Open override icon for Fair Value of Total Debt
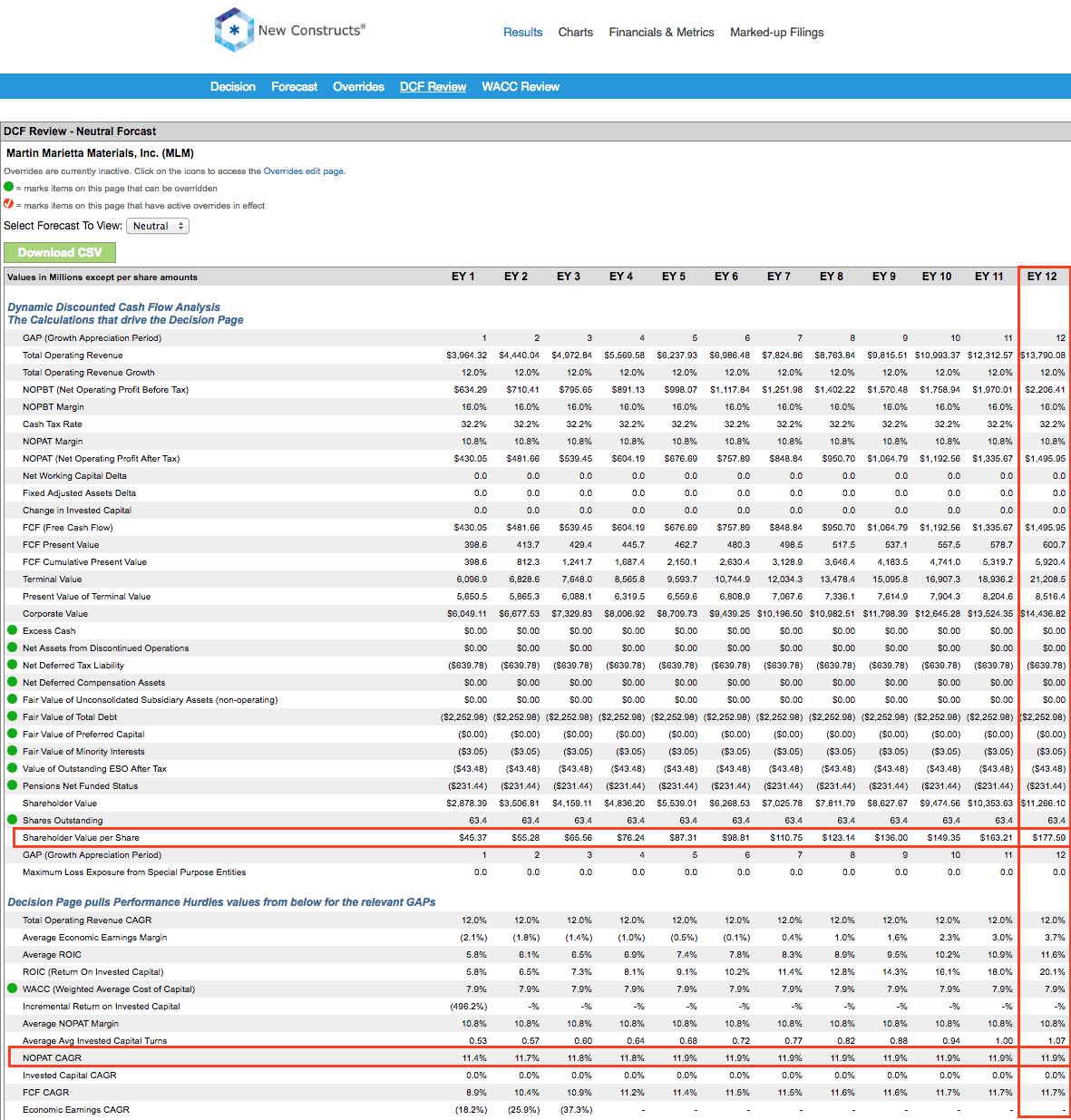This screenshot has height=1120, width=1071. coord(13,716)
